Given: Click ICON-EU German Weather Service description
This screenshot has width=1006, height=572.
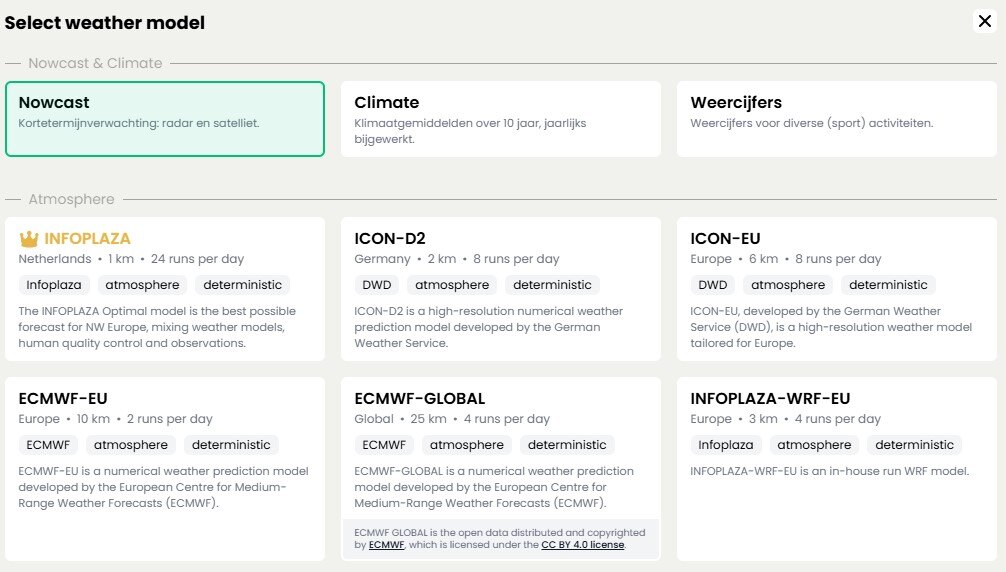Looking at the screenshot, I should tap(831, 327).
